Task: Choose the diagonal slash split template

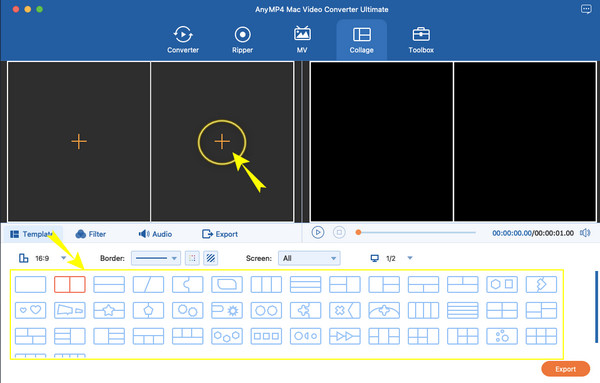Action: click(148, 284)
